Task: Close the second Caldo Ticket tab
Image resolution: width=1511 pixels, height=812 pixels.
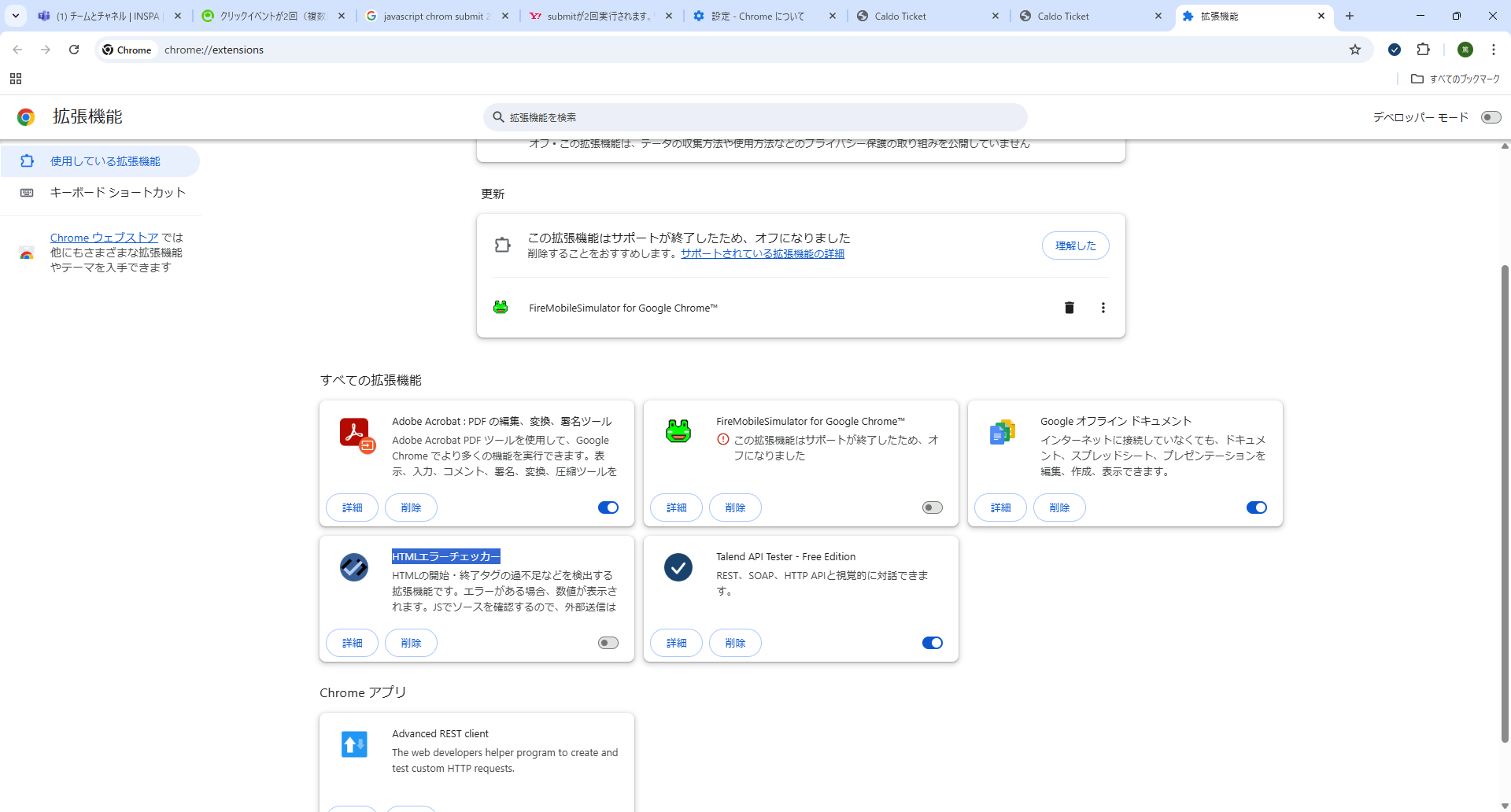Action: 1158,16
